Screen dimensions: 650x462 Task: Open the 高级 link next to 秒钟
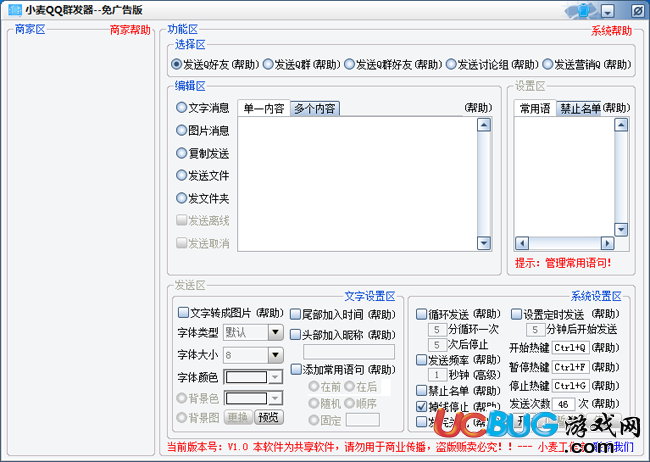(487, 375)
